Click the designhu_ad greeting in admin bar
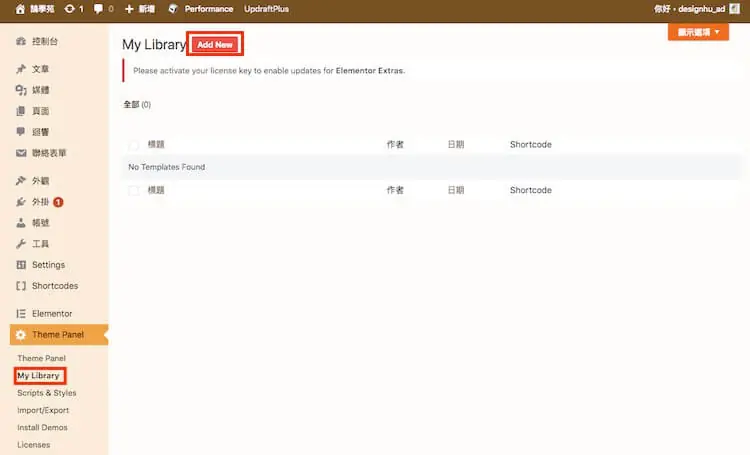The image size is (750, 455). (690, 9)
